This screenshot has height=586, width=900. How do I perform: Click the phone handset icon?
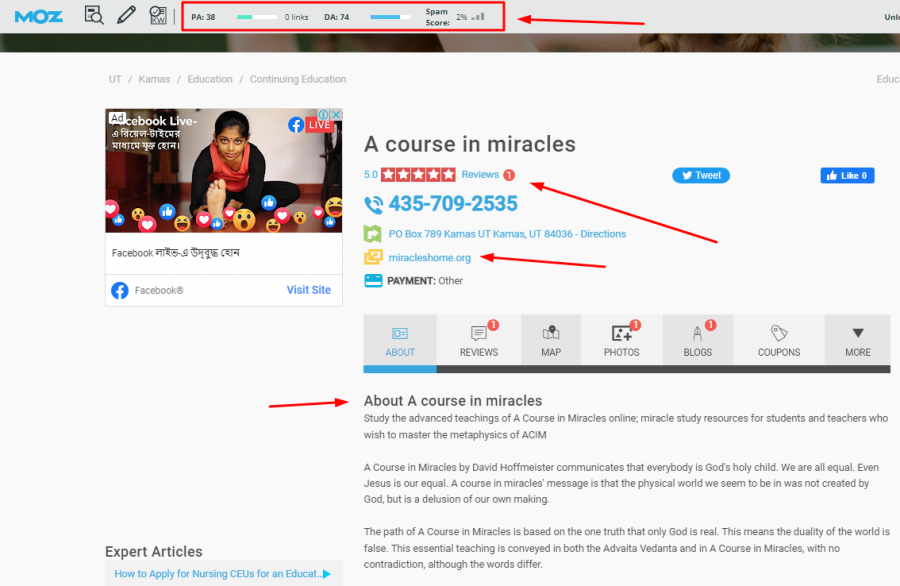click(x=374, y=204)
